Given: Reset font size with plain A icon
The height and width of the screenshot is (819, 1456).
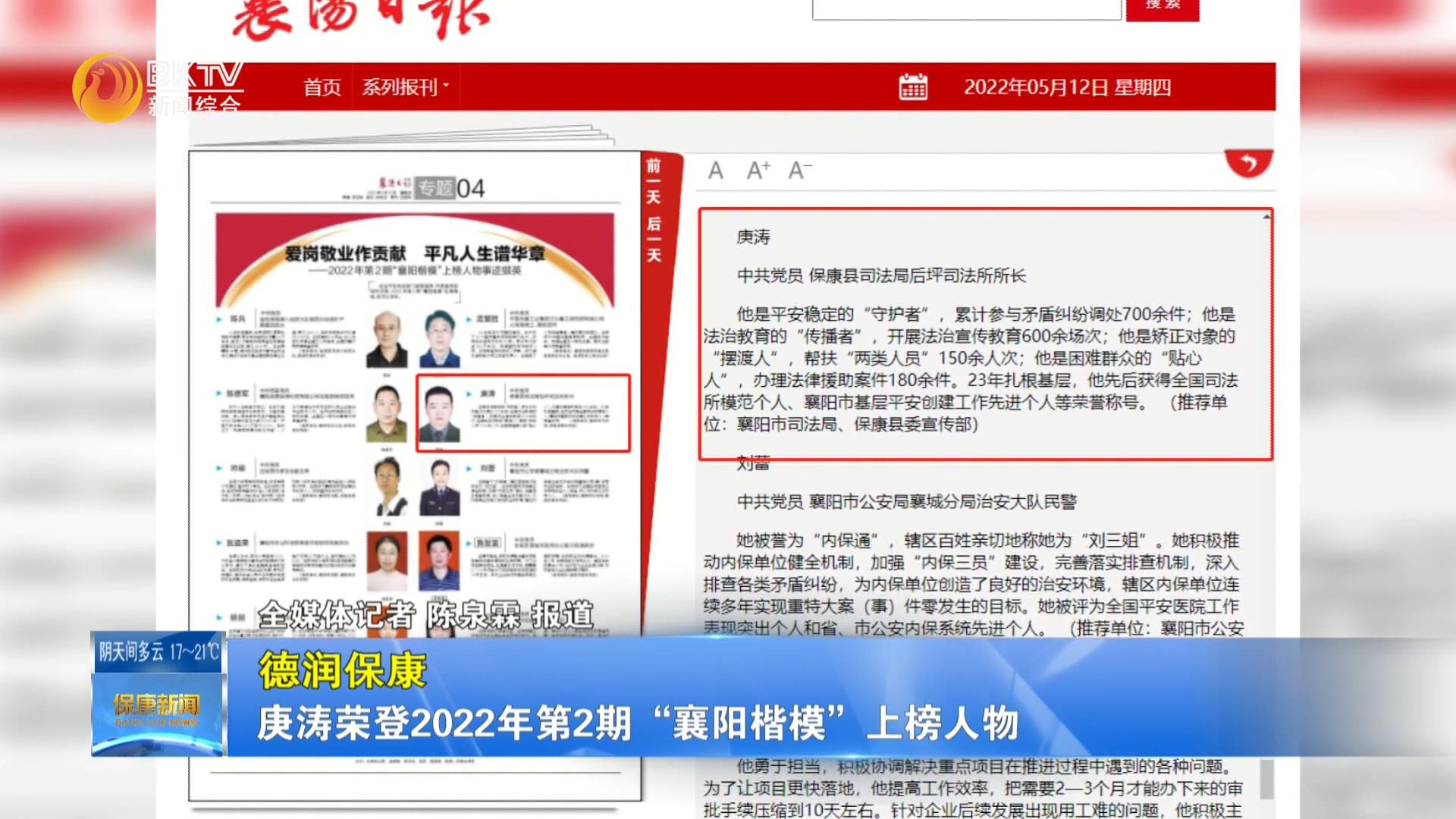Looking at the screenshot, I should pyautogui.click(x=715, y=171).
